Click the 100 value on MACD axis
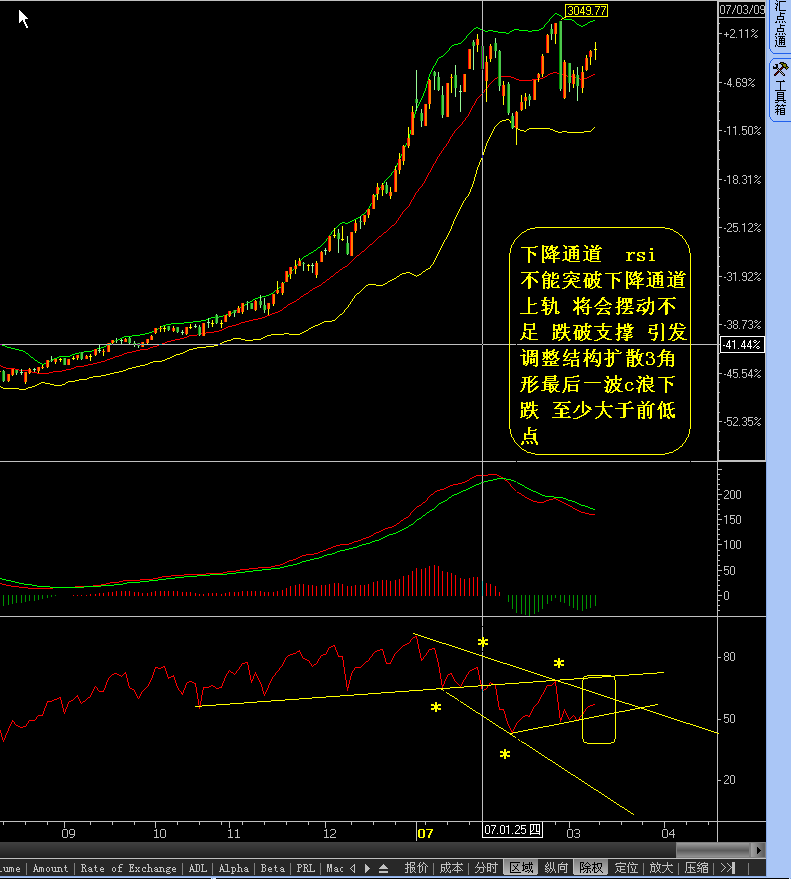791x879 pixels. point(732,545)
